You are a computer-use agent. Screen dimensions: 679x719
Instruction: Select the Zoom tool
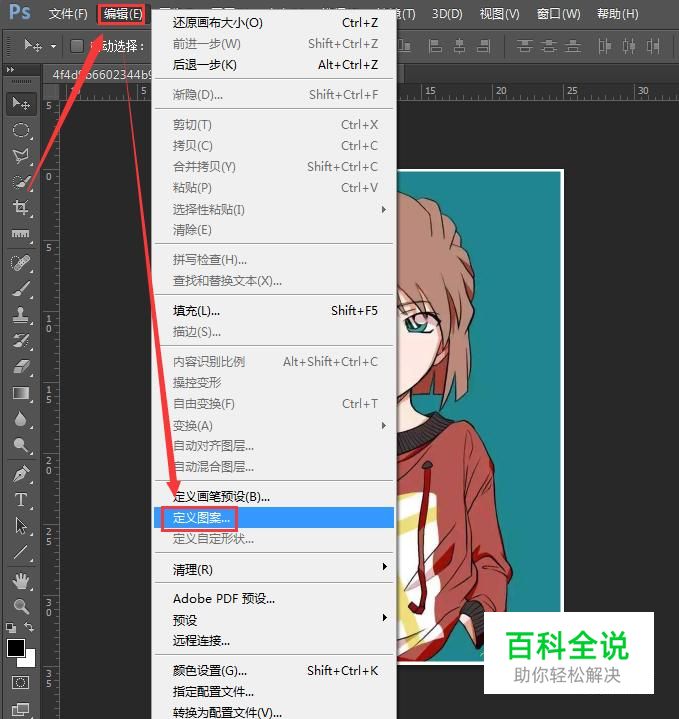click(21, 607)
